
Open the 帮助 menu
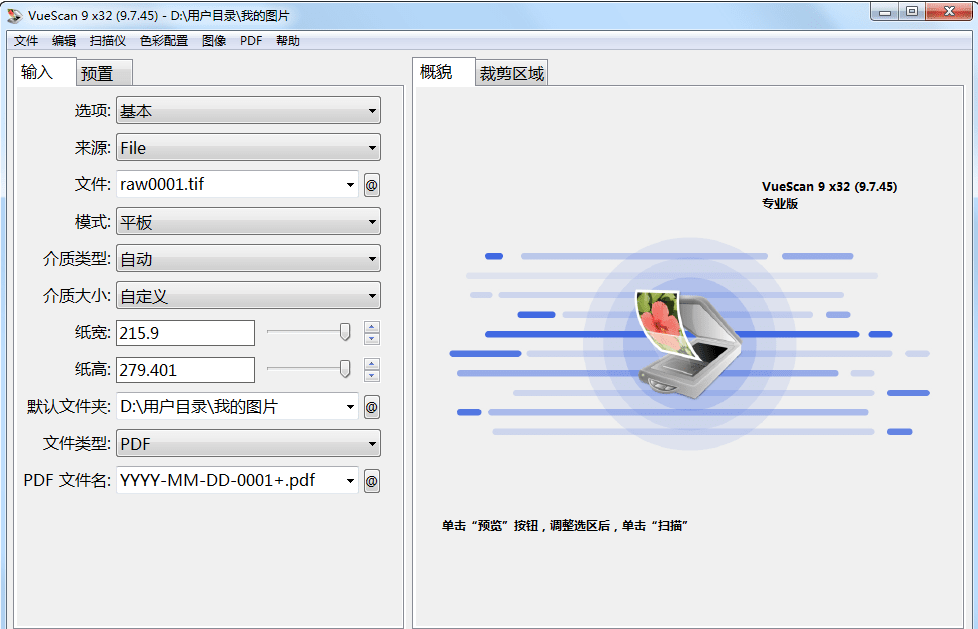[288, 41]
